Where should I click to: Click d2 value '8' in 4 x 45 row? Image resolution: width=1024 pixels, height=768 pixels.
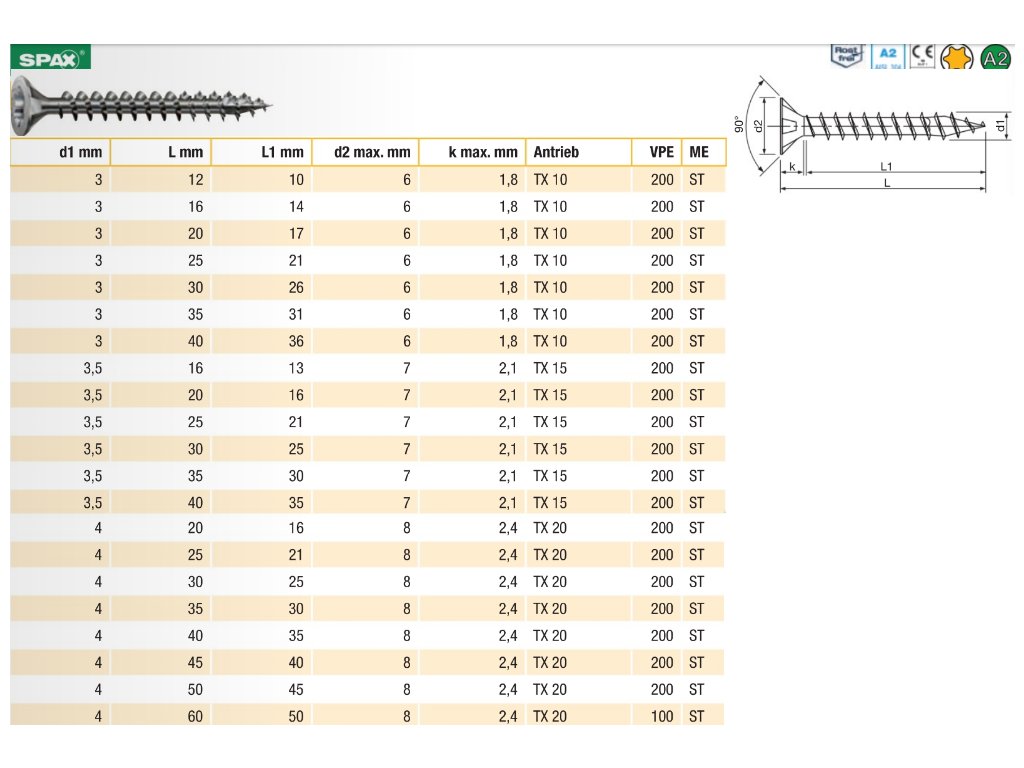coord(407,662)
